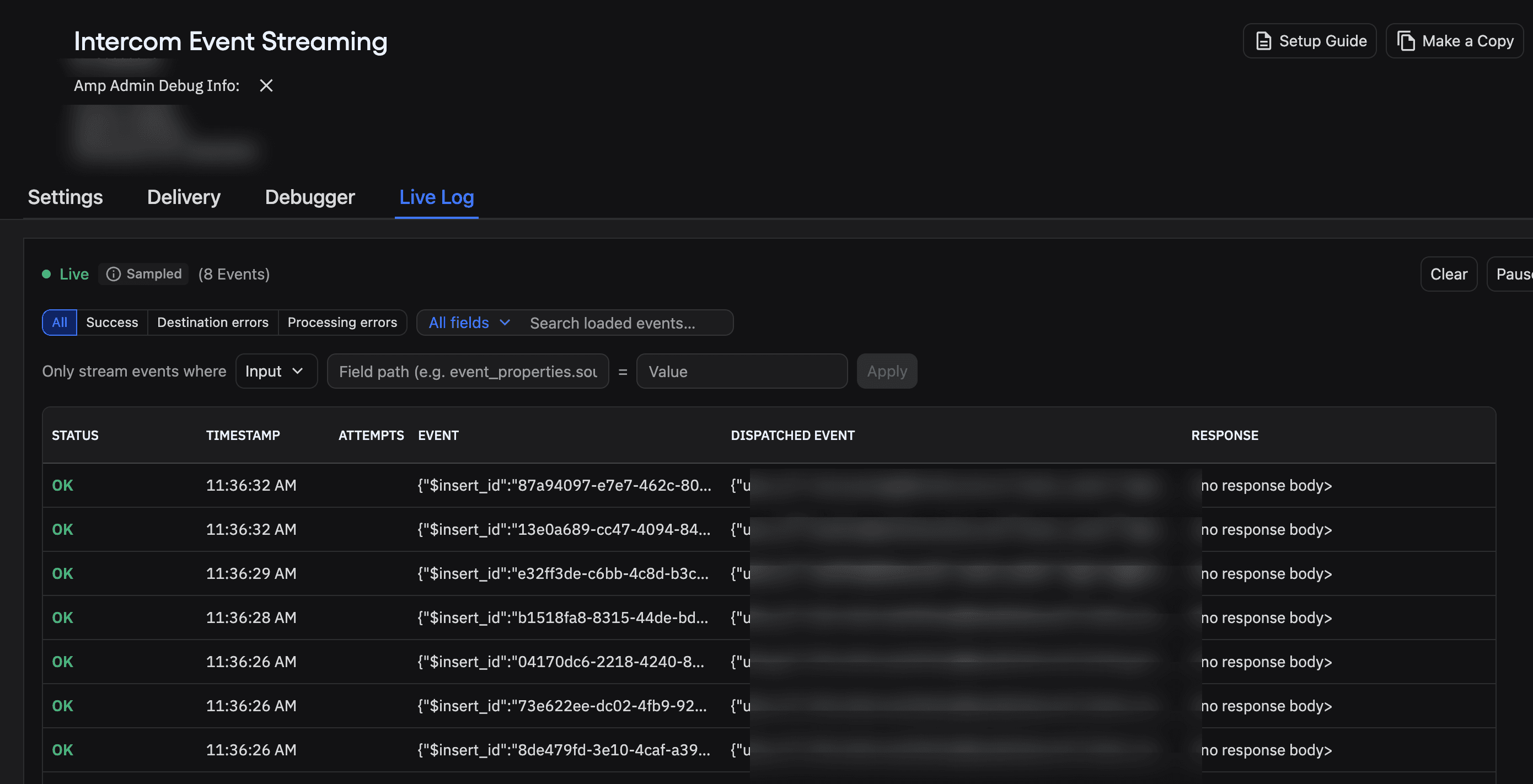
Task: Click the EVENT column header
Action: (438, 436)
